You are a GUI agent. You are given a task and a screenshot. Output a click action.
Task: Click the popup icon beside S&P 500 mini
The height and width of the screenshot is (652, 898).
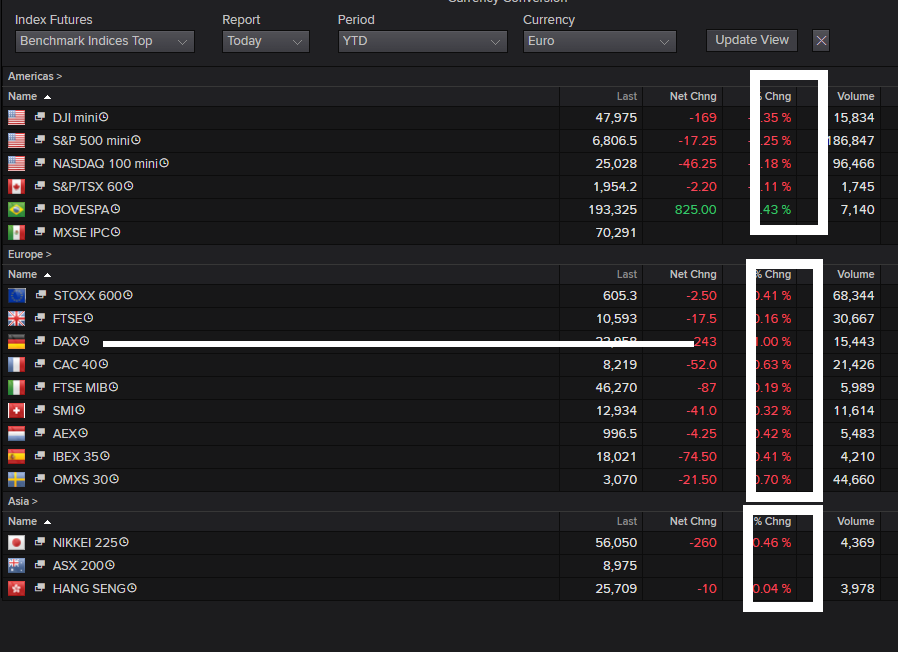click(40, 140)
